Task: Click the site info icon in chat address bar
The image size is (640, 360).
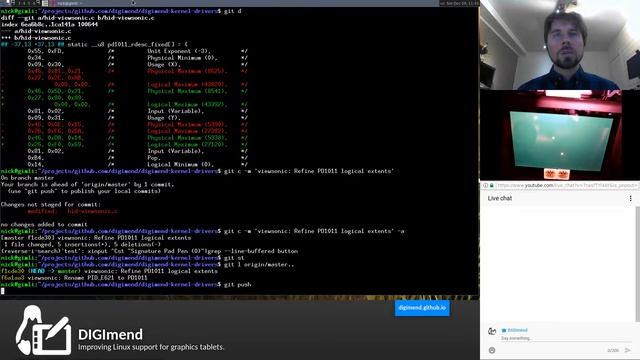Action: (x=485, y=185)
